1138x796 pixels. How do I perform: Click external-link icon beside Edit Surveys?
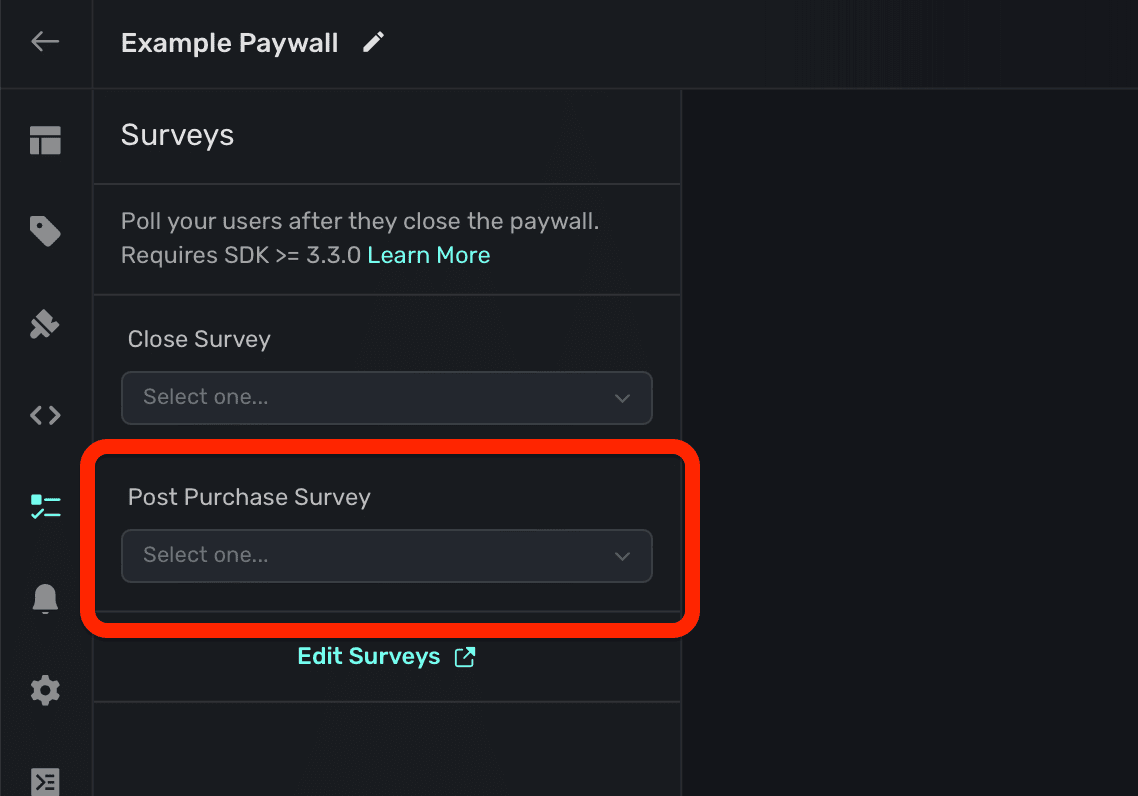[x=465, y=656]
